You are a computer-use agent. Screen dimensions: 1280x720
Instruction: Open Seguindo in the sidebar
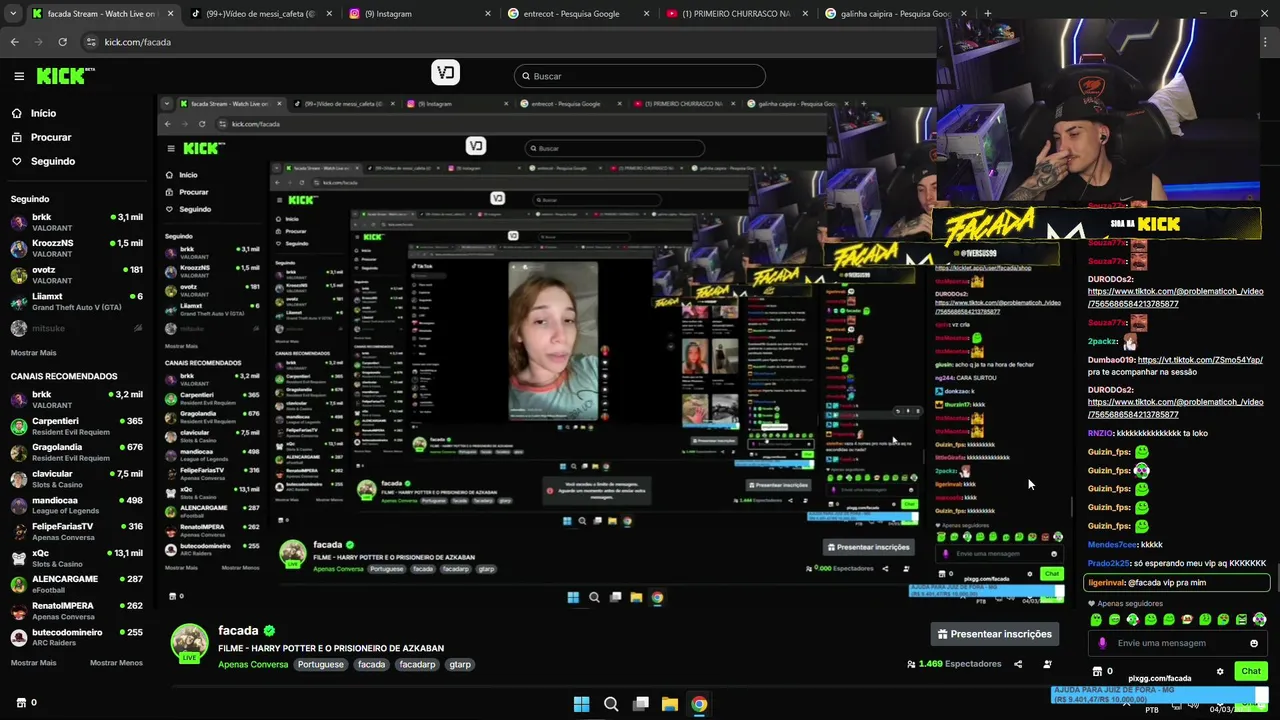(52, 161)
